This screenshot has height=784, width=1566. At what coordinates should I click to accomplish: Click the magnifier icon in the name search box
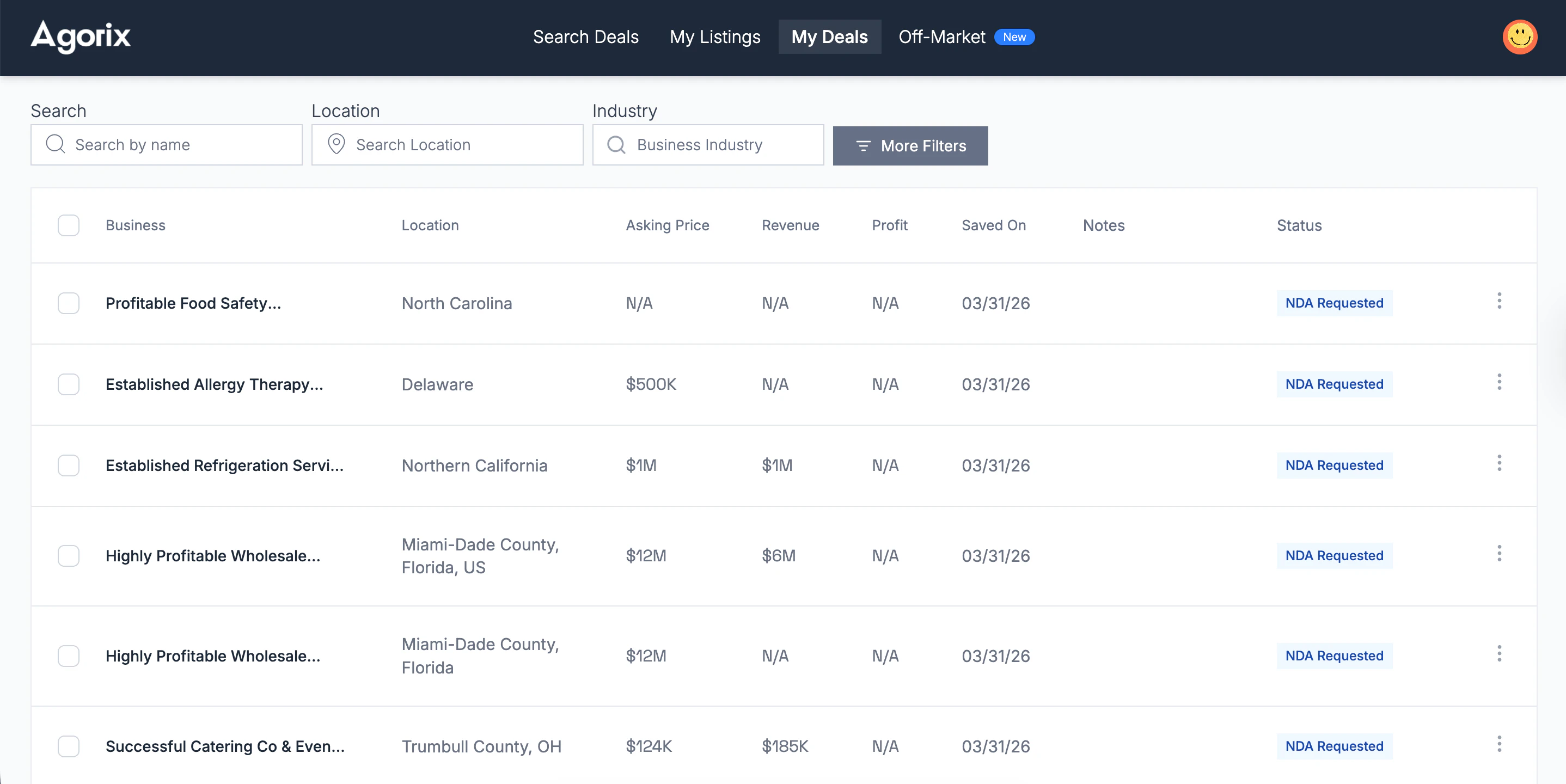[56, 145]
